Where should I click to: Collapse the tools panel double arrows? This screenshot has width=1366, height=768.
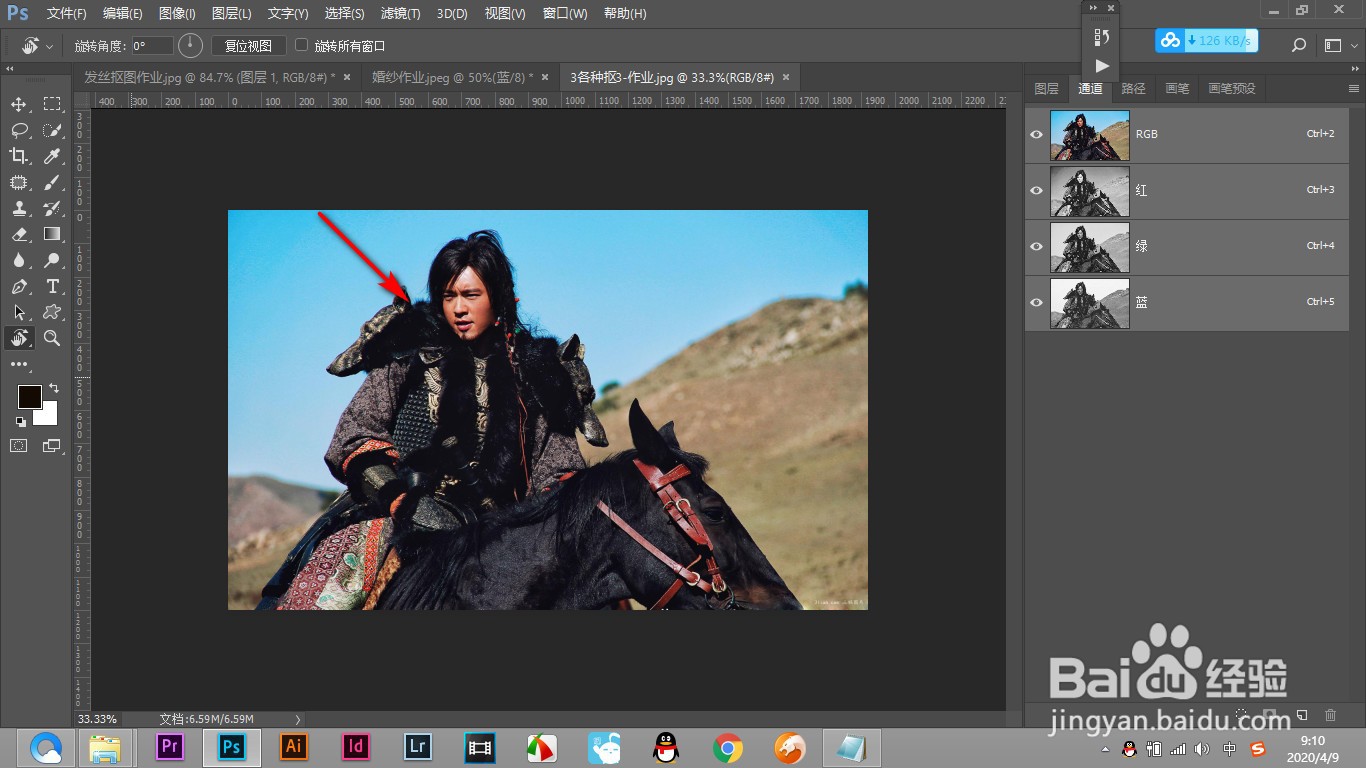tap(9, 69)
